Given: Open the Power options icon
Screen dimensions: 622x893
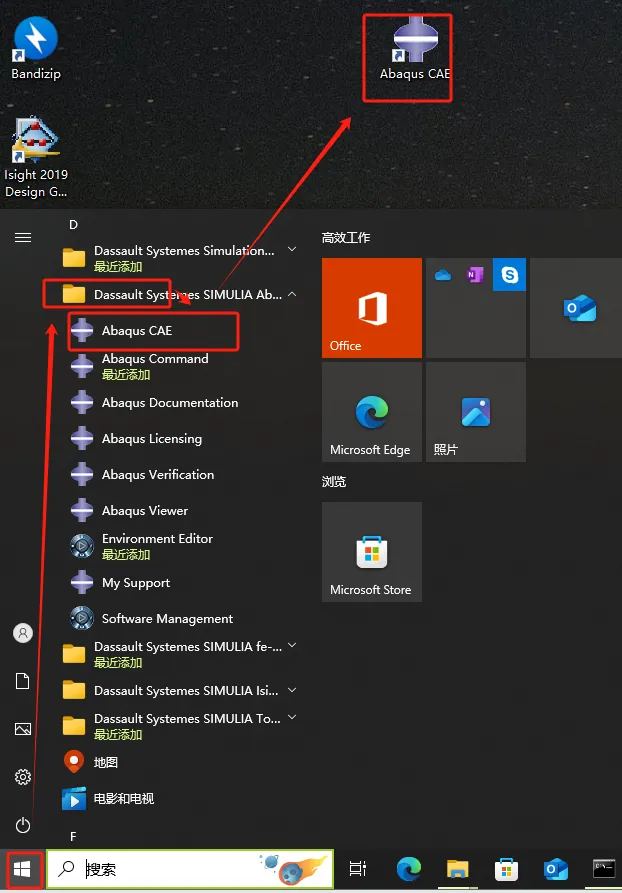Looking at the screenshot, I should click(x=23, y=825).
